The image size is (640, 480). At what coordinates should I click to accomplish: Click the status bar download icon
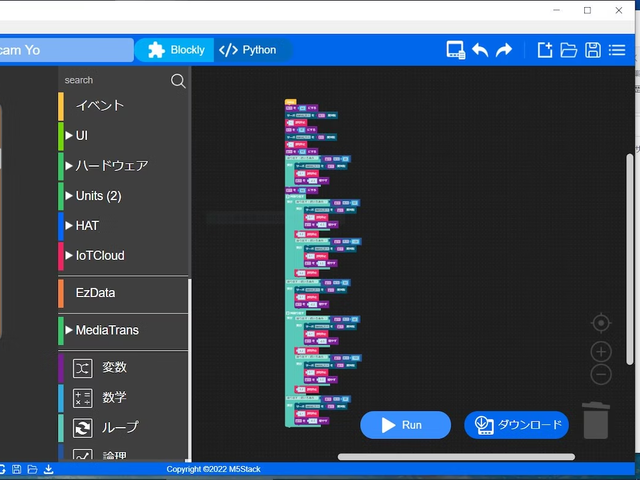click(x=49, y=469)
